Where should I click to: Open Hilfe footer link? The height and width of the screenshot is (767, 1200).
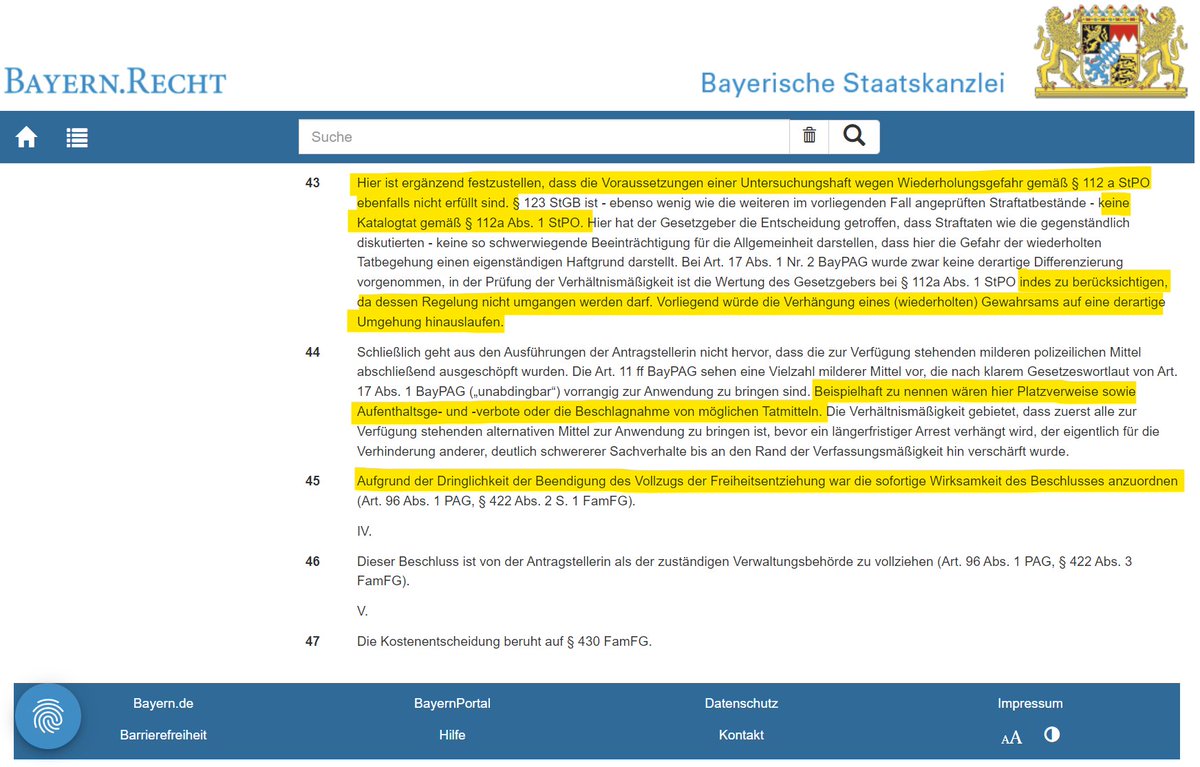pyautogui.click(x=452, y=734)
